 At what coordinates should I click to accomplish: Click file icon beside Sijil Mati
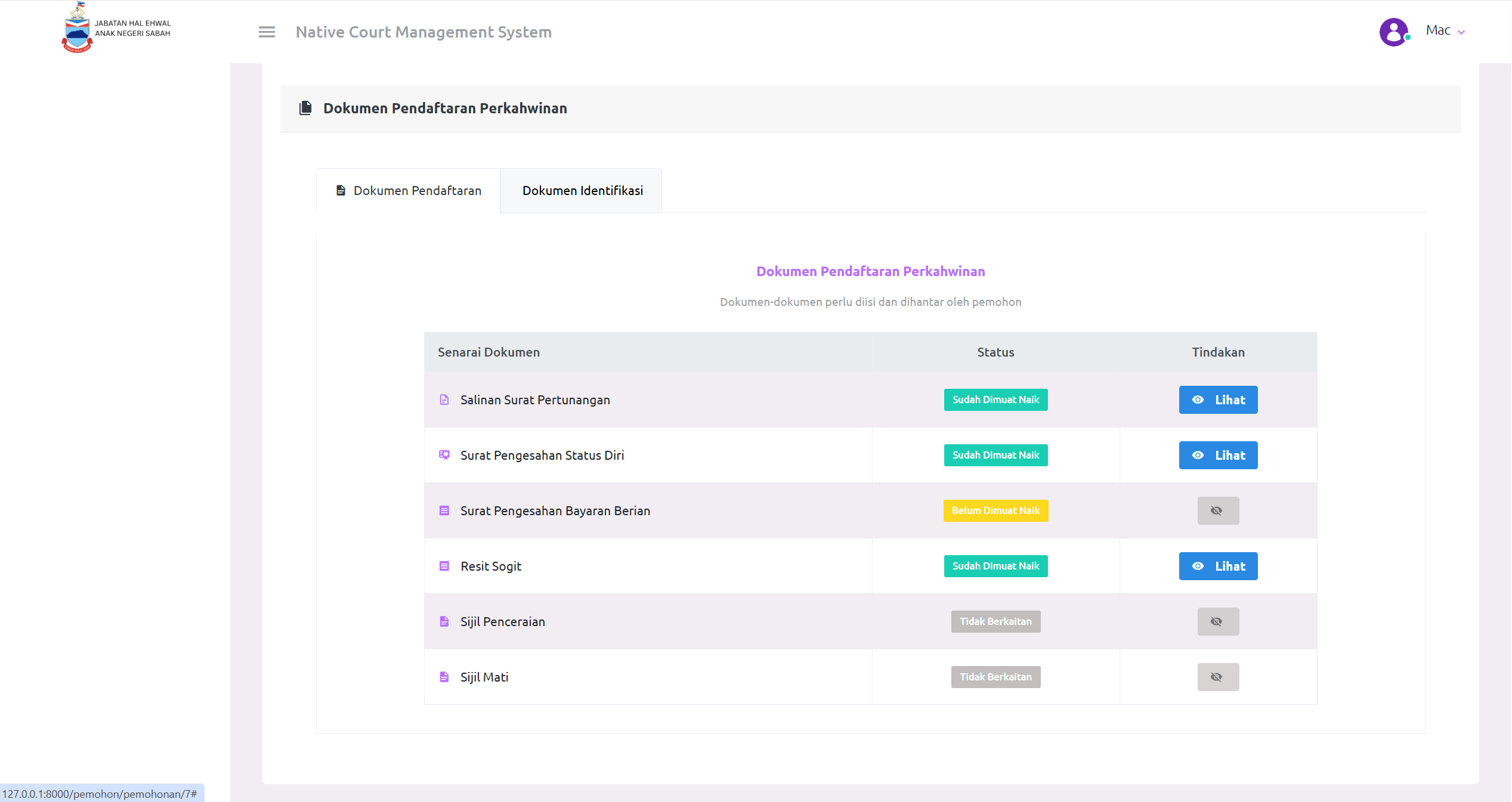pos(444,677)
